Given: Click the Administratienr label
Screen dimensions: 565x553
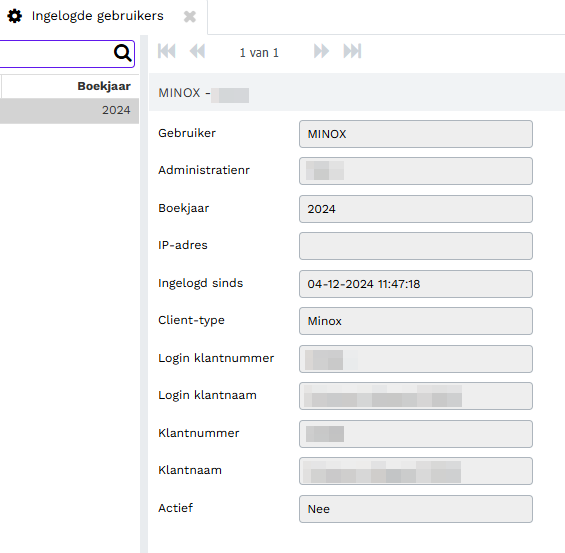Looking at the screenshot, I should click(x=204, y=170).
